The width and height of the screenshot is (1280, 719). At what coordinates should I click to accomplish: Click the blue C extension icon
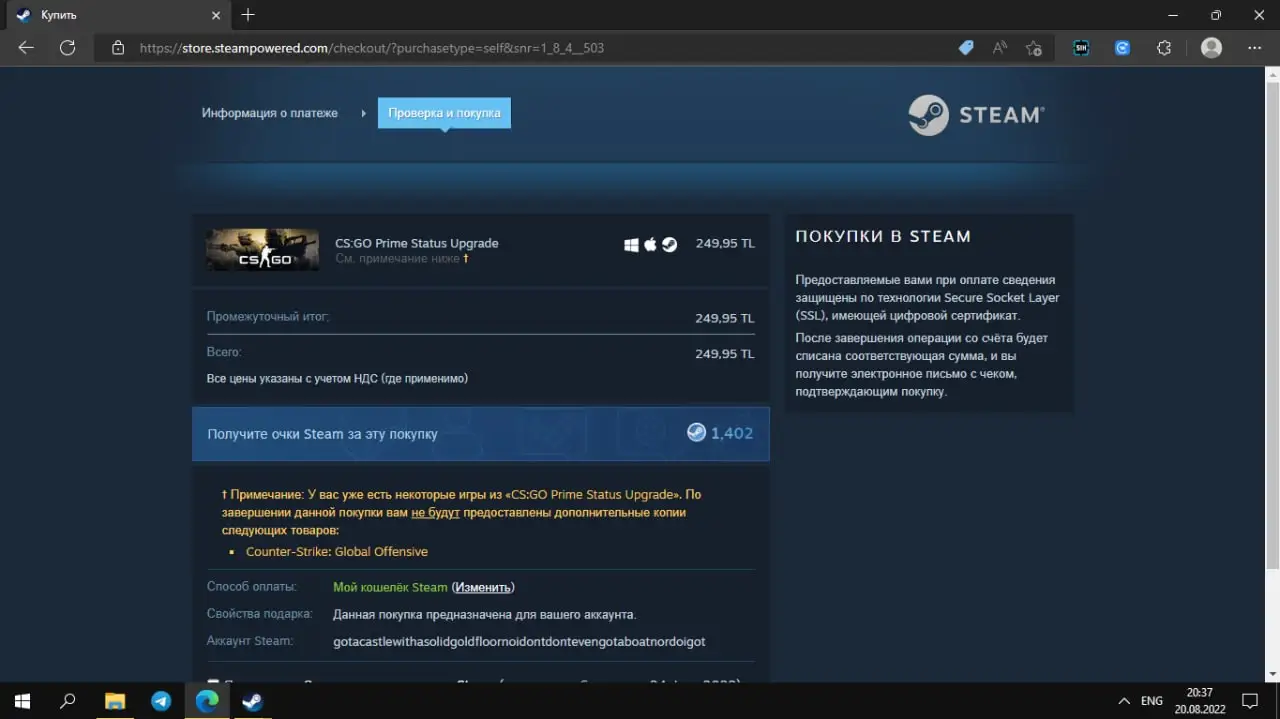point(1122,47)
